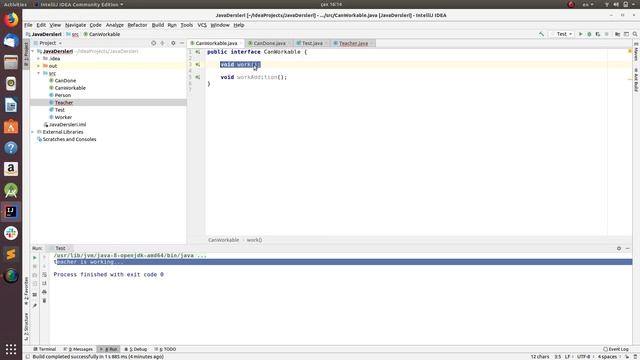Switch to CanDone.java tab
Viewport: 640px width, 360px height.
269,43
